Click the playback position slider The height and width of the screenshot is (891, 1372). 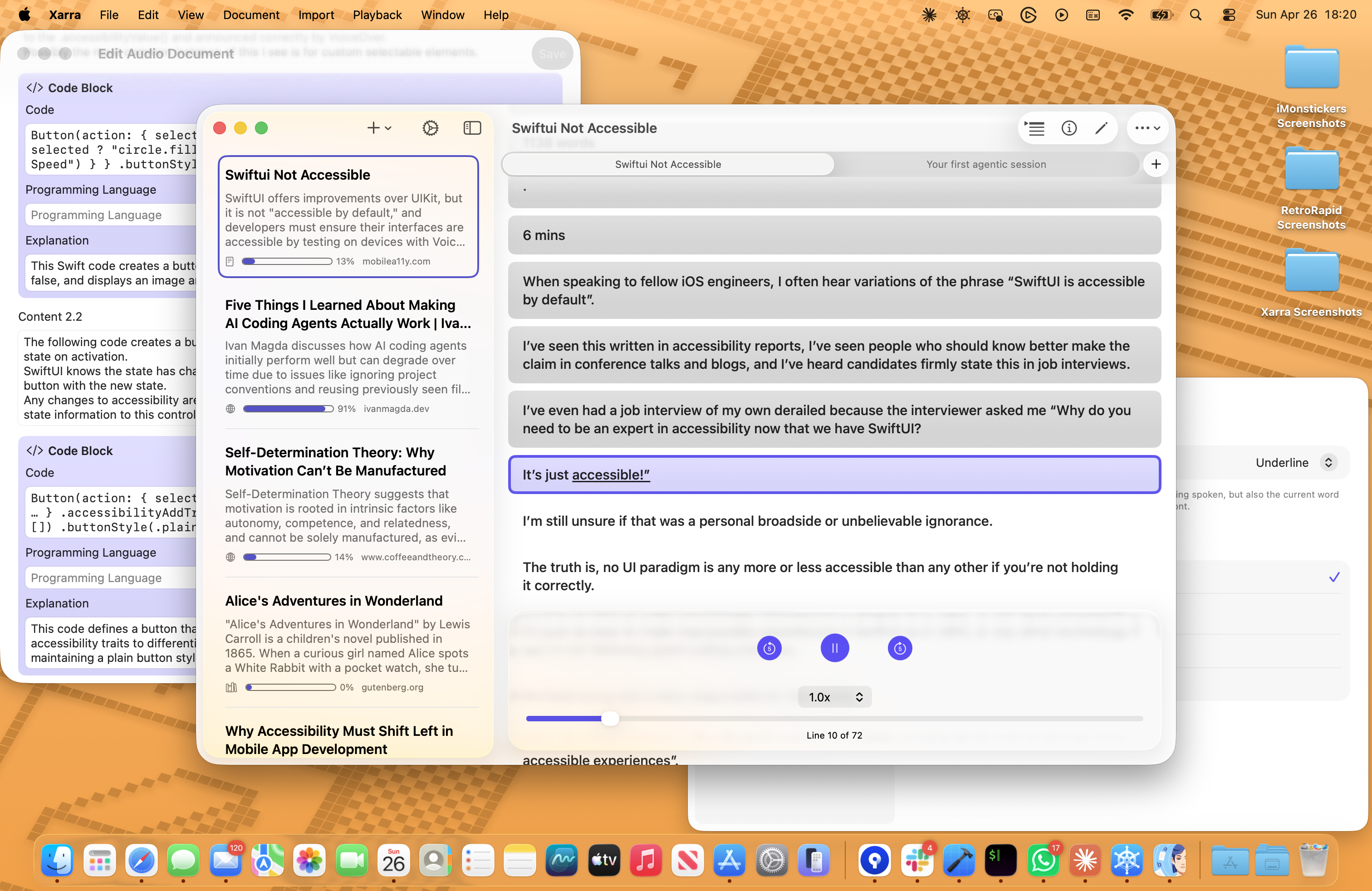[834, 719]
